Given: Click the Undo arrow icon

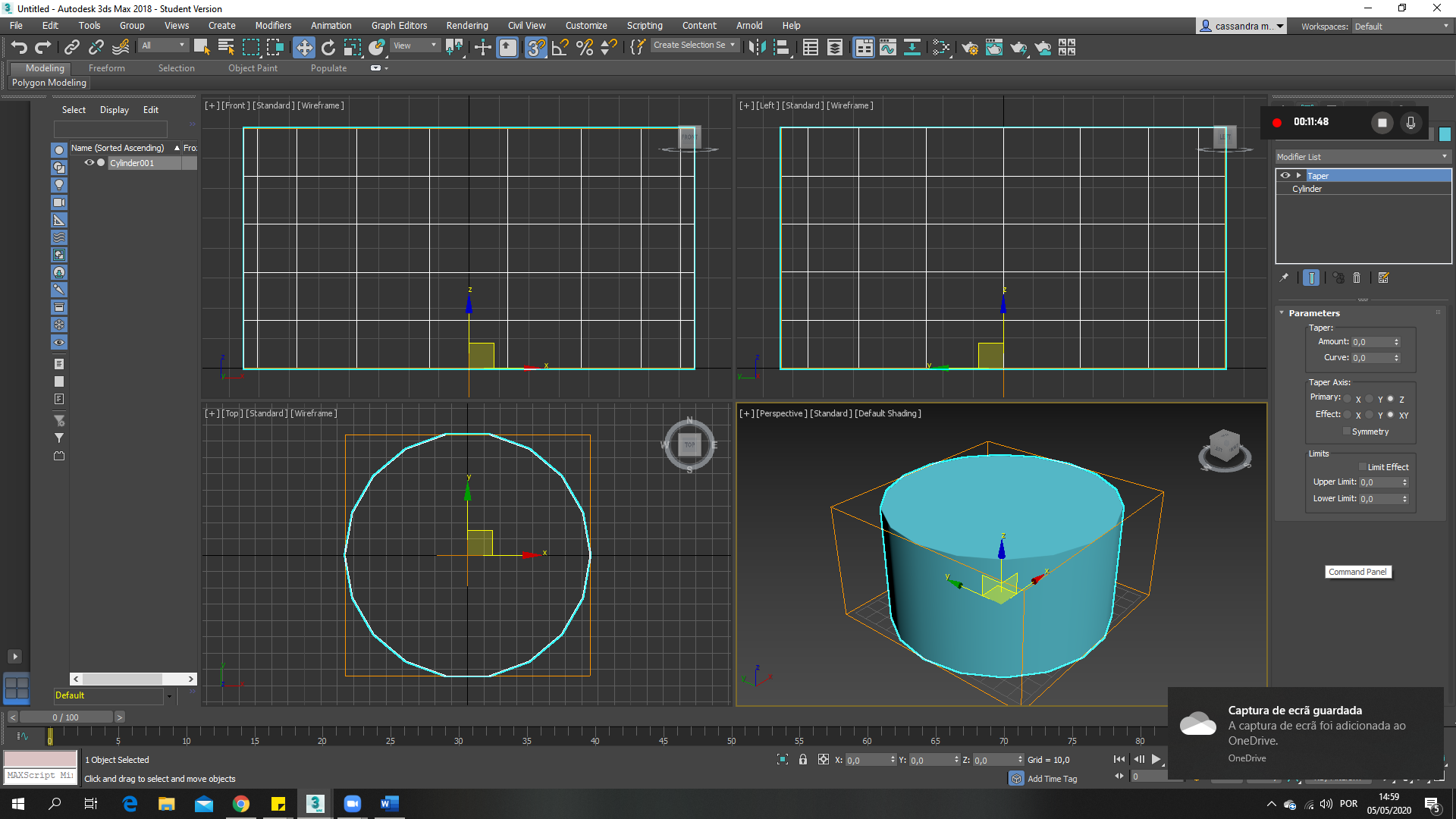Looking at the screenshot, I should (19, 48).
